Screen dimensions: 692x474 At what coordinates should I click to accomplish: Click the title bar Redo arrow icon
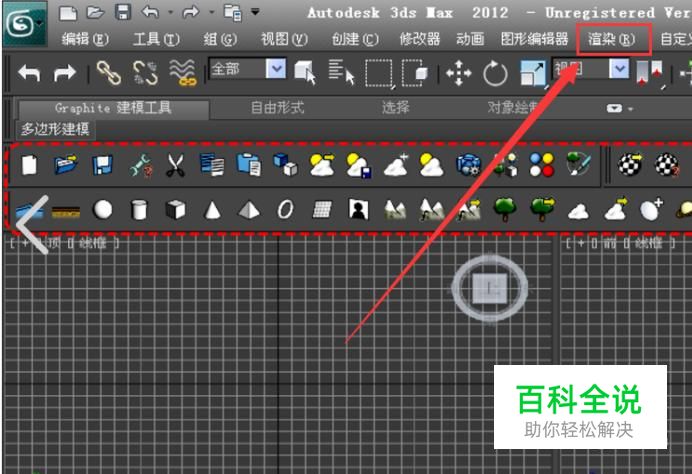tap(190, 12)
